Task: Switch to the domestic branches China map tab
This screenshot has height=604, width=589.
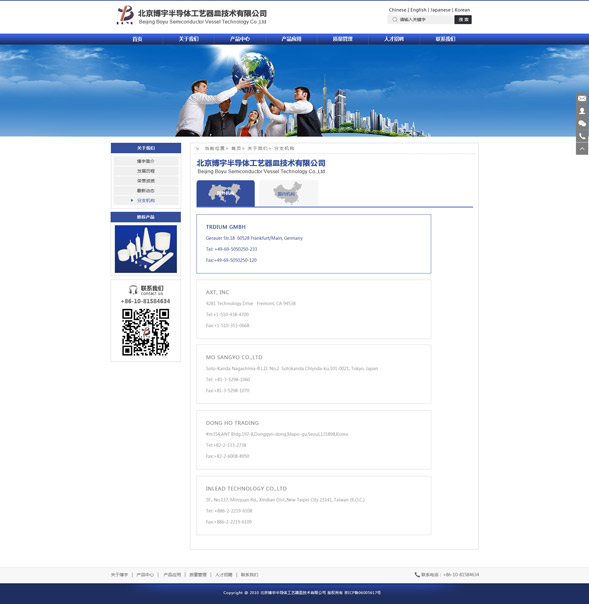Action: pyautogui.click(x=289, y=193)
